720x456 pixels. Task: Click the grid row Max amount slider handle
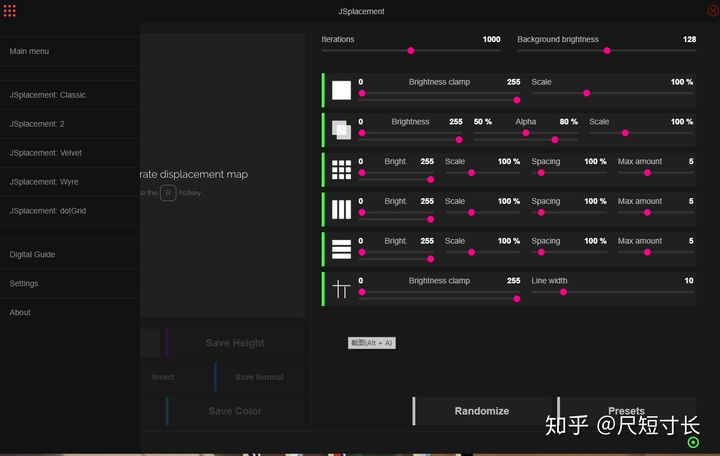[x=647, y=173]
